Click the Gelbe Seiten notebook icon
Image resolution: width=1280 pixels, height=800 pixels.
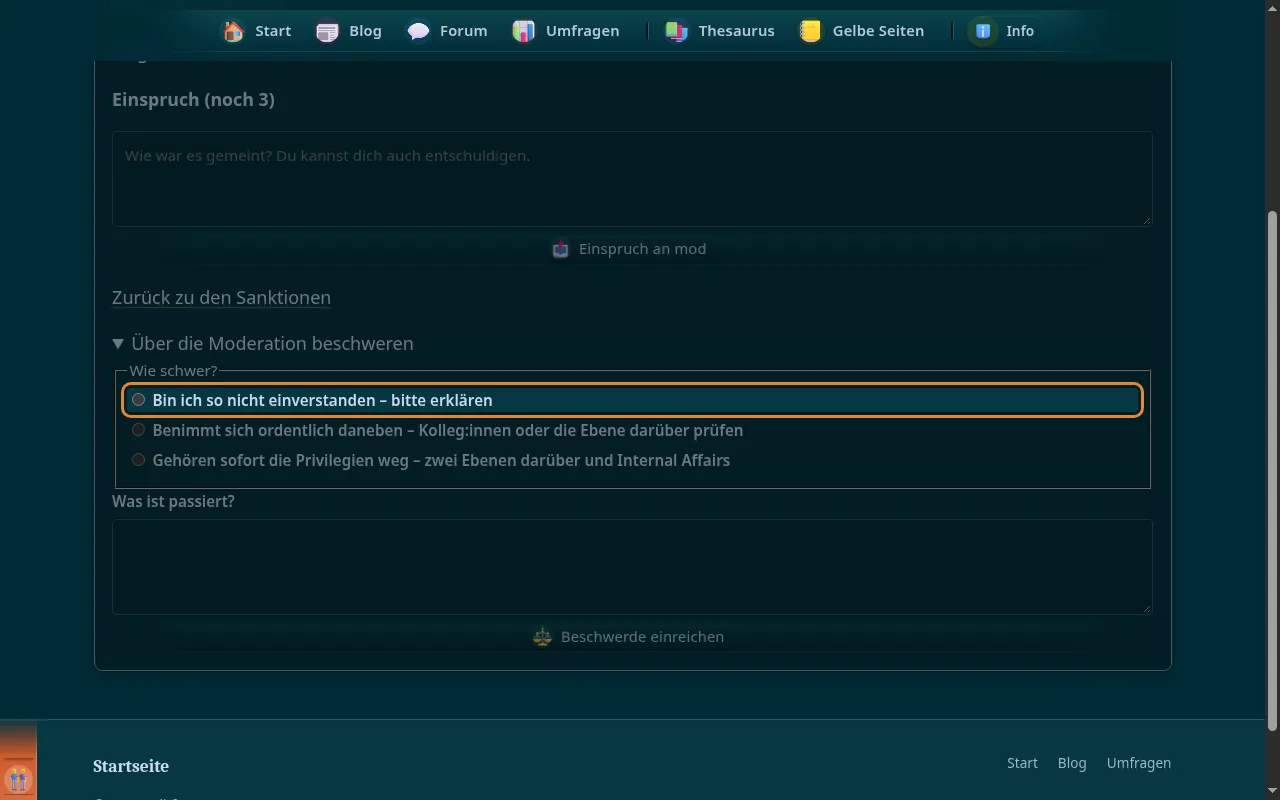point(810,31)
